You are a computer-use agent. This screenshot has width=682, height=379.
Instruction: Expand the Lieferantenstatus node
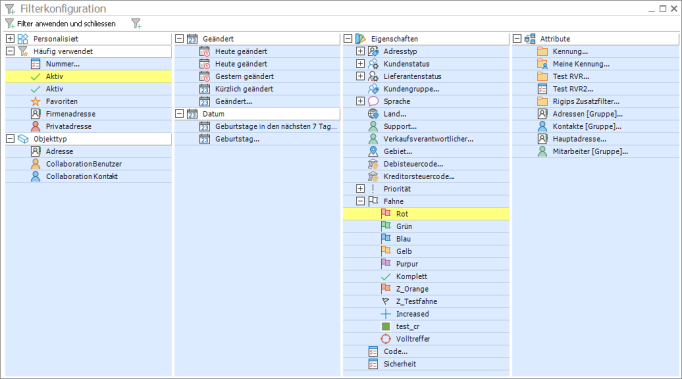(361, 77)
